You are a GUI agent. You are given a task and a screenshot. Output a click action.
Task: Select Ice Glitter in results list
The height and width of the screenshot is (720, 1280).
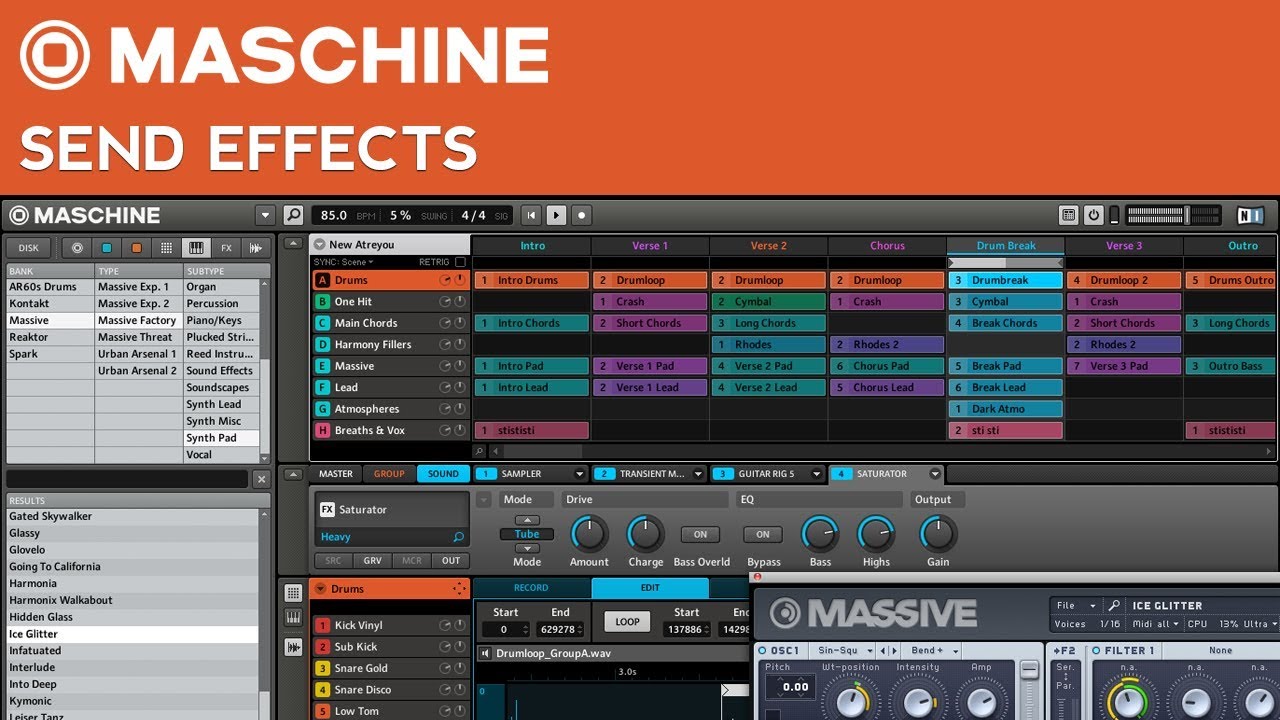(132, 634)
